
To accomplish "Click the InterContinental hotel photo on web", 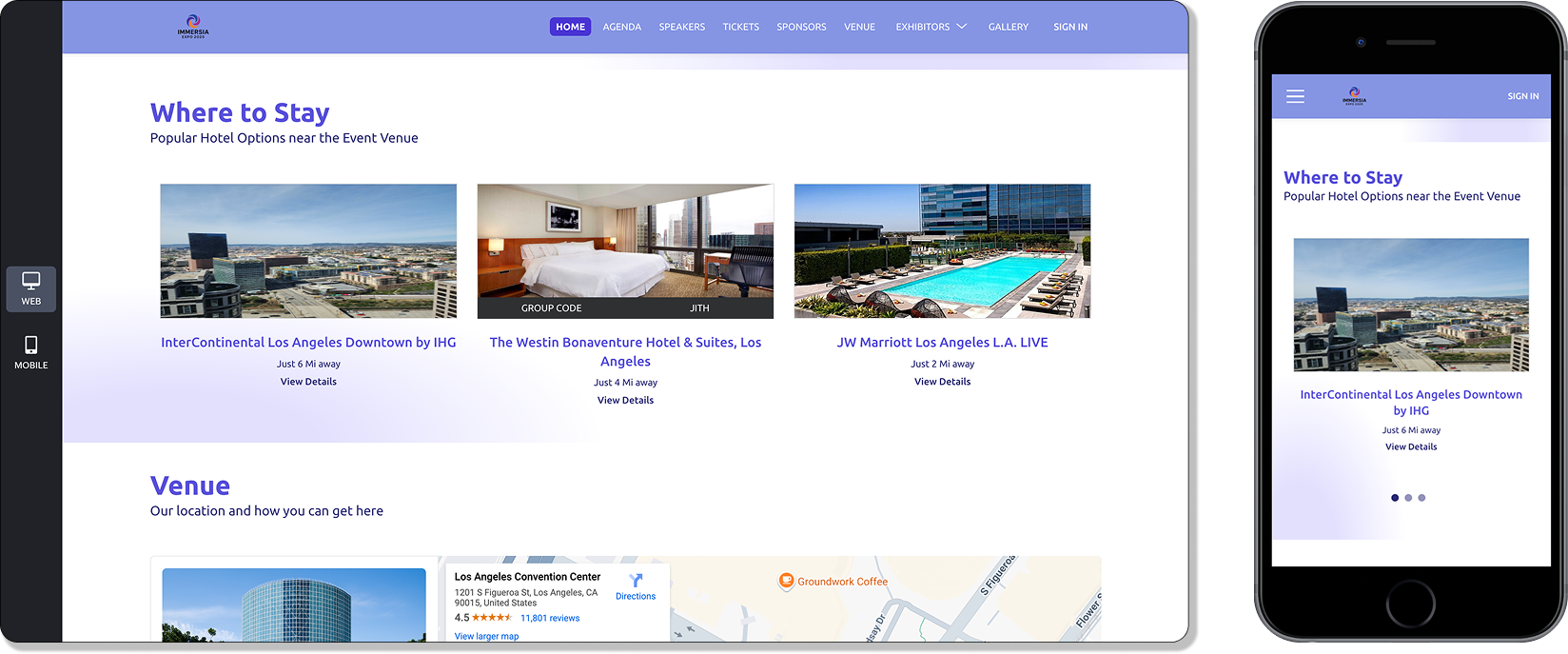I will (x=308, y=251).
